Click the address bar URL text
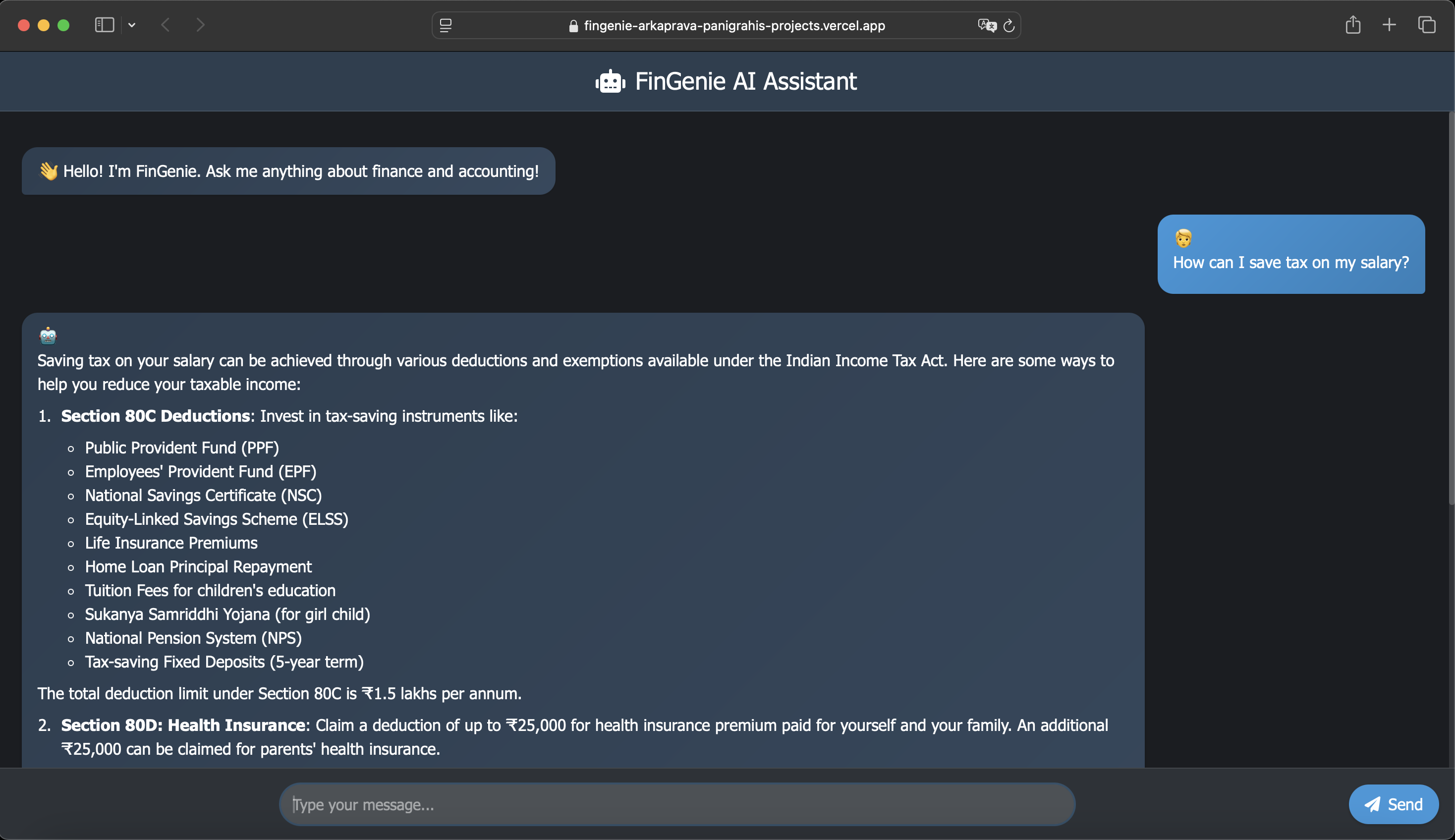The image size is (1455, 840). click(734, 25)
